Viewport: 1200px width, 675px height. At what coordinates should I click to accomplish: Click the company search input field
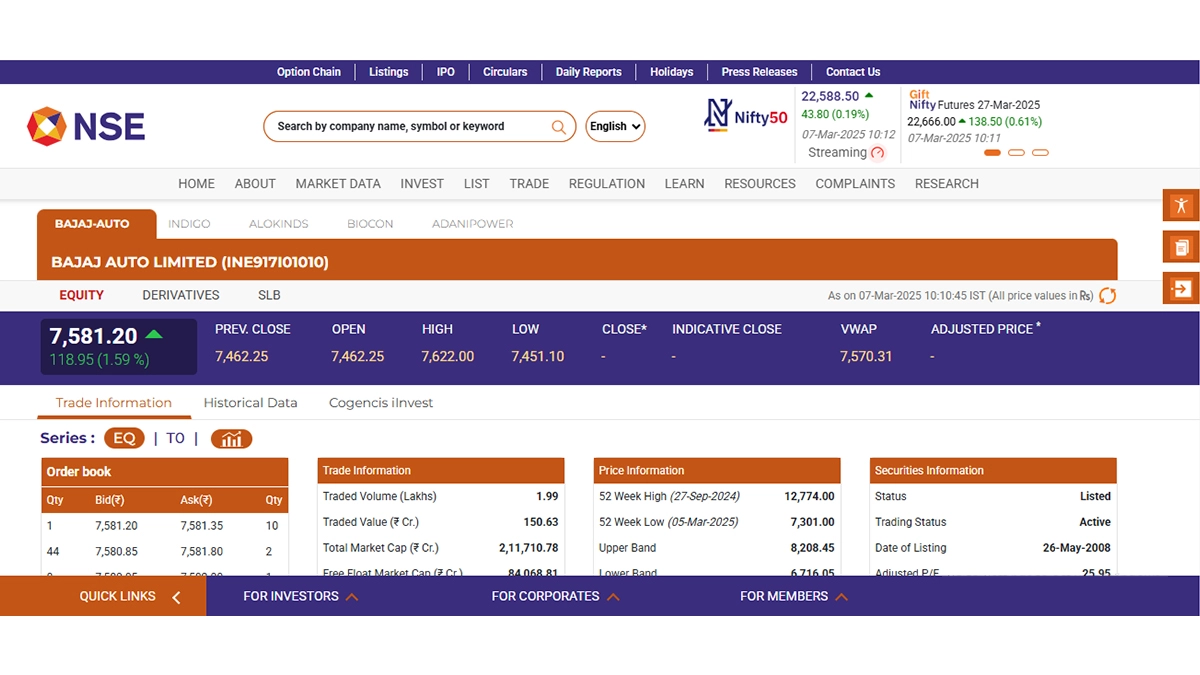[410, 127]
